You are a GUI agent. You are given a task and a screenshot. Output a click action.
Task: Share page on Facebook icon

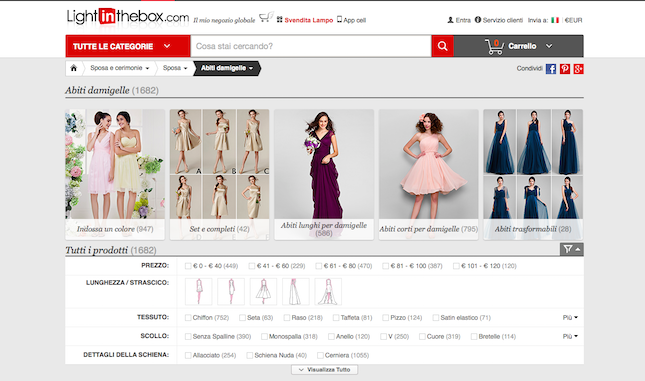[x=551, y=69]
